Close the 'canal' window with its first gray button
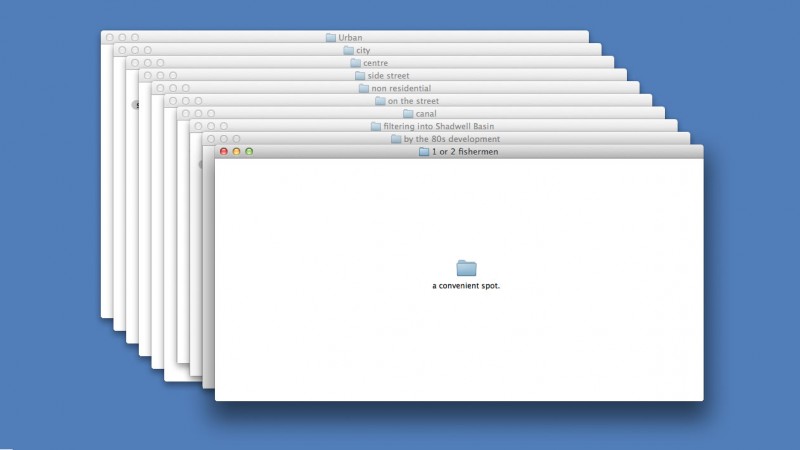This screenshot has width=800, height=450. pyautogui.click(x=186, y=113)
